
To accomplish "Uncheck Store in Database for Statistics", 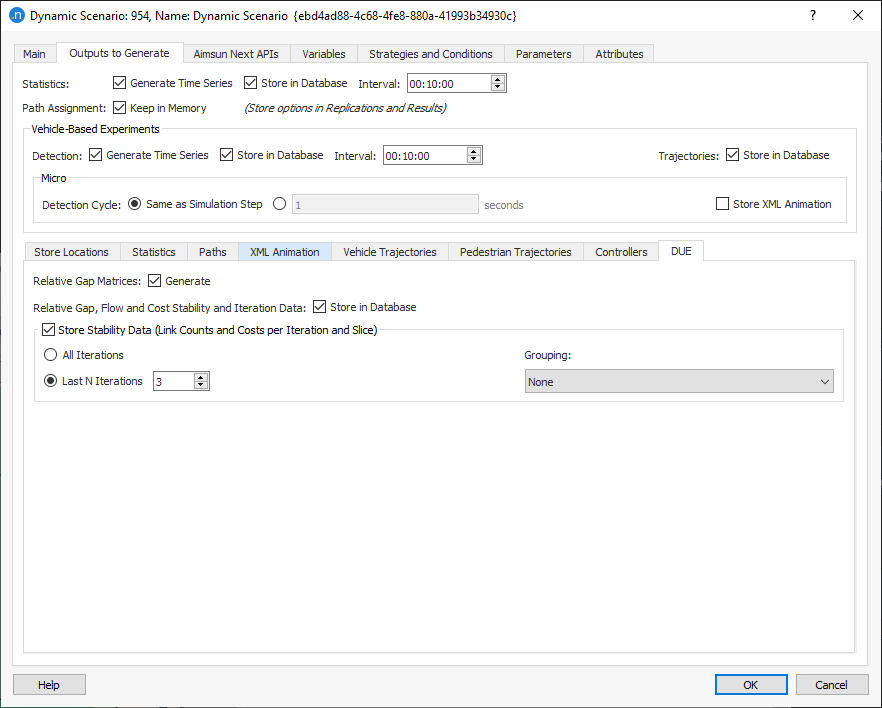I will [250, 83].
